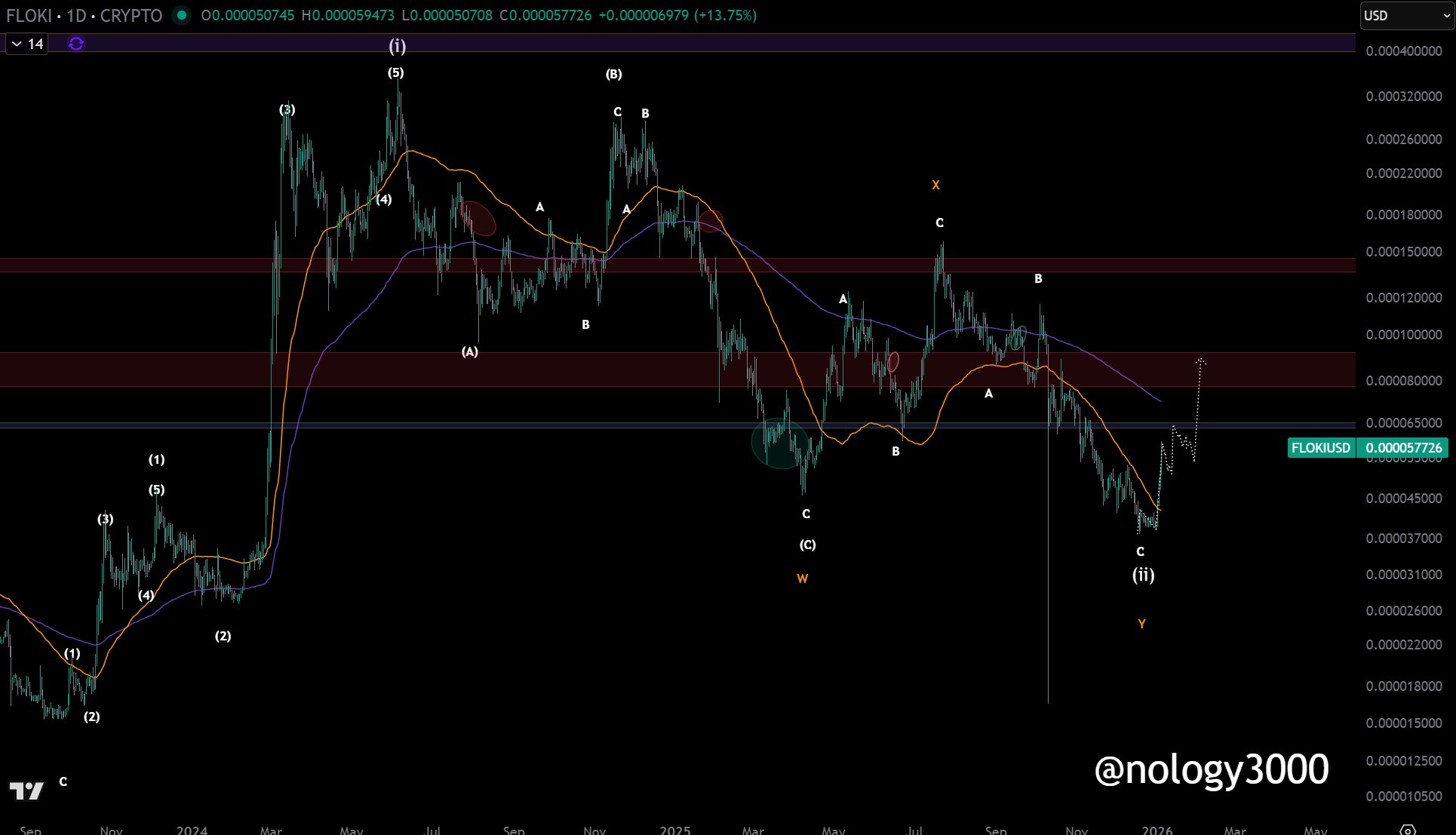Click the green market status dot
The height and width of the screenshot is (835, 1456).
181,15
